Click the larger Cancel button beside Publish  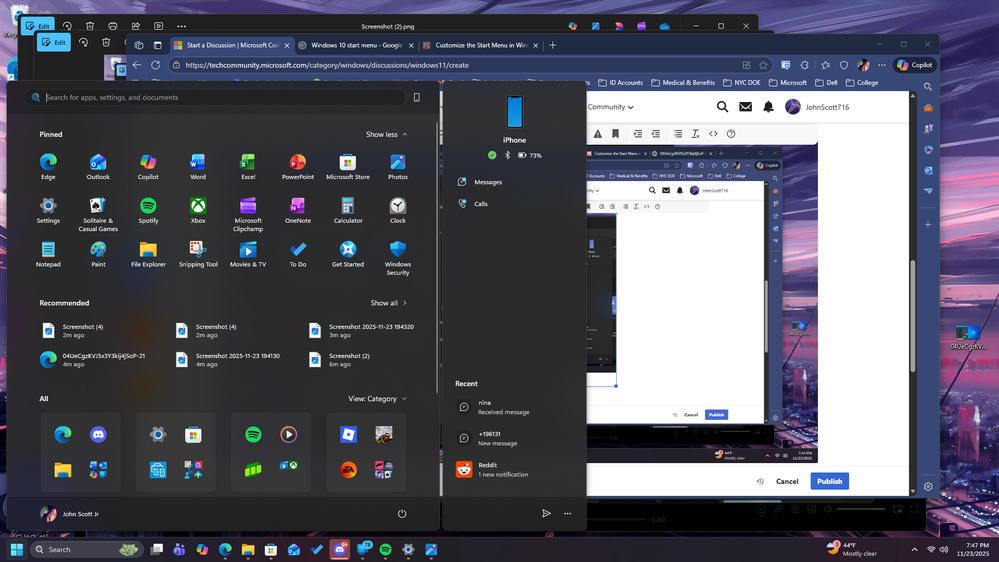(787, 482)
